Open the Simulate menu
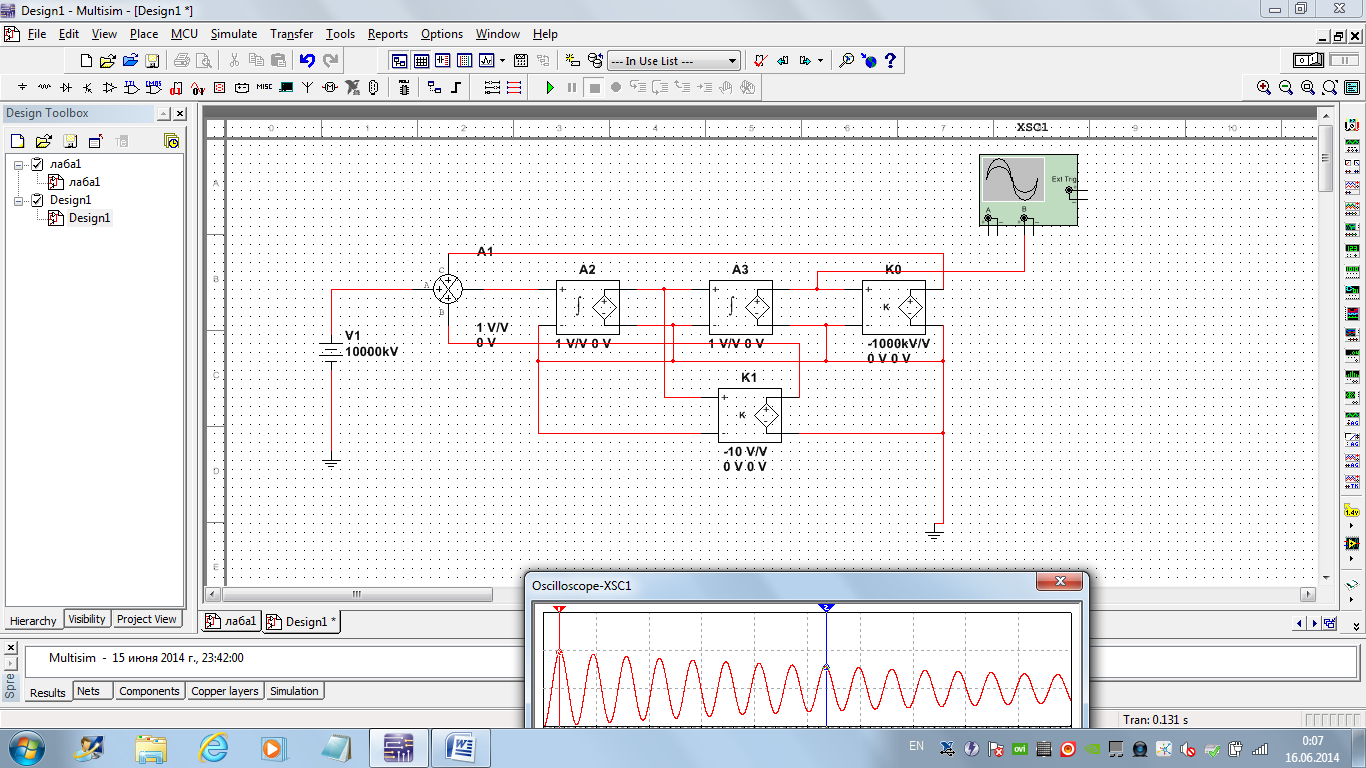The image size is (1366, 768). pos(233,34)
